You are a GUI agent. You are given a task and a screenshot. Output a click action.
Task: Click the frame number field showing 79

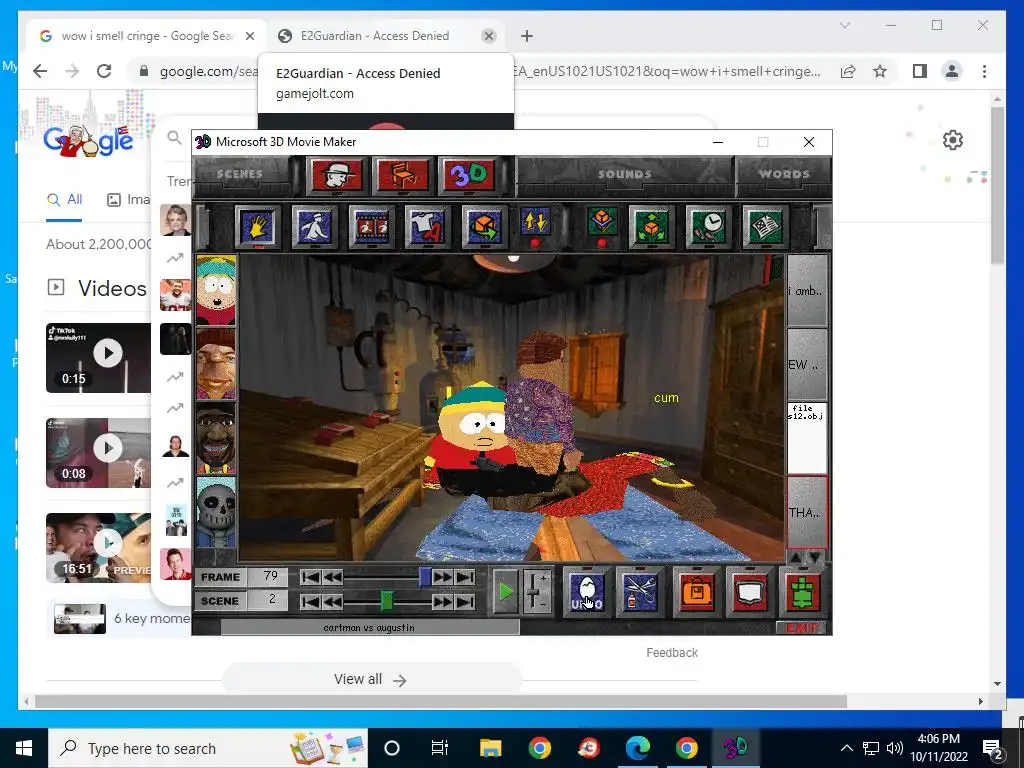[x=269, y=577]
